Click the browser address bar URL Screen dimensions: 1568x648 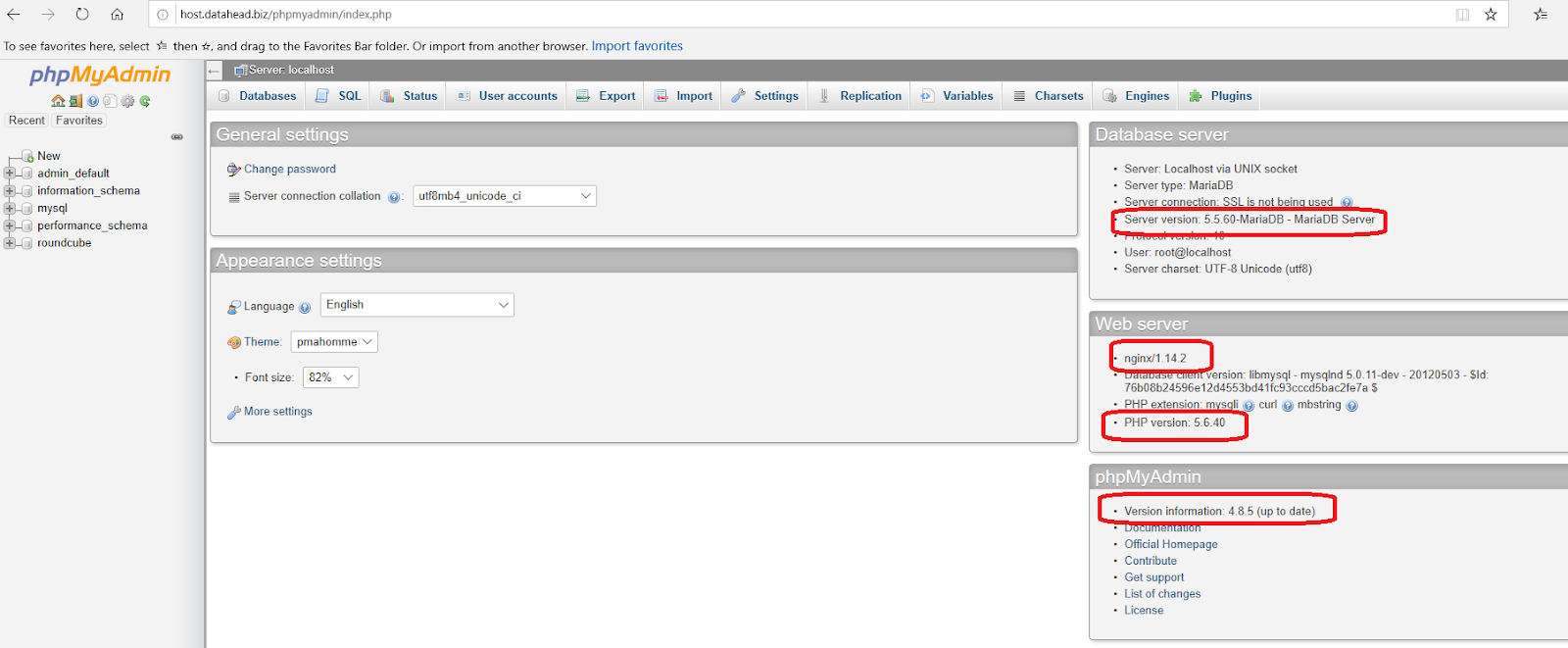pyautogui.click(x=285, y=15)
